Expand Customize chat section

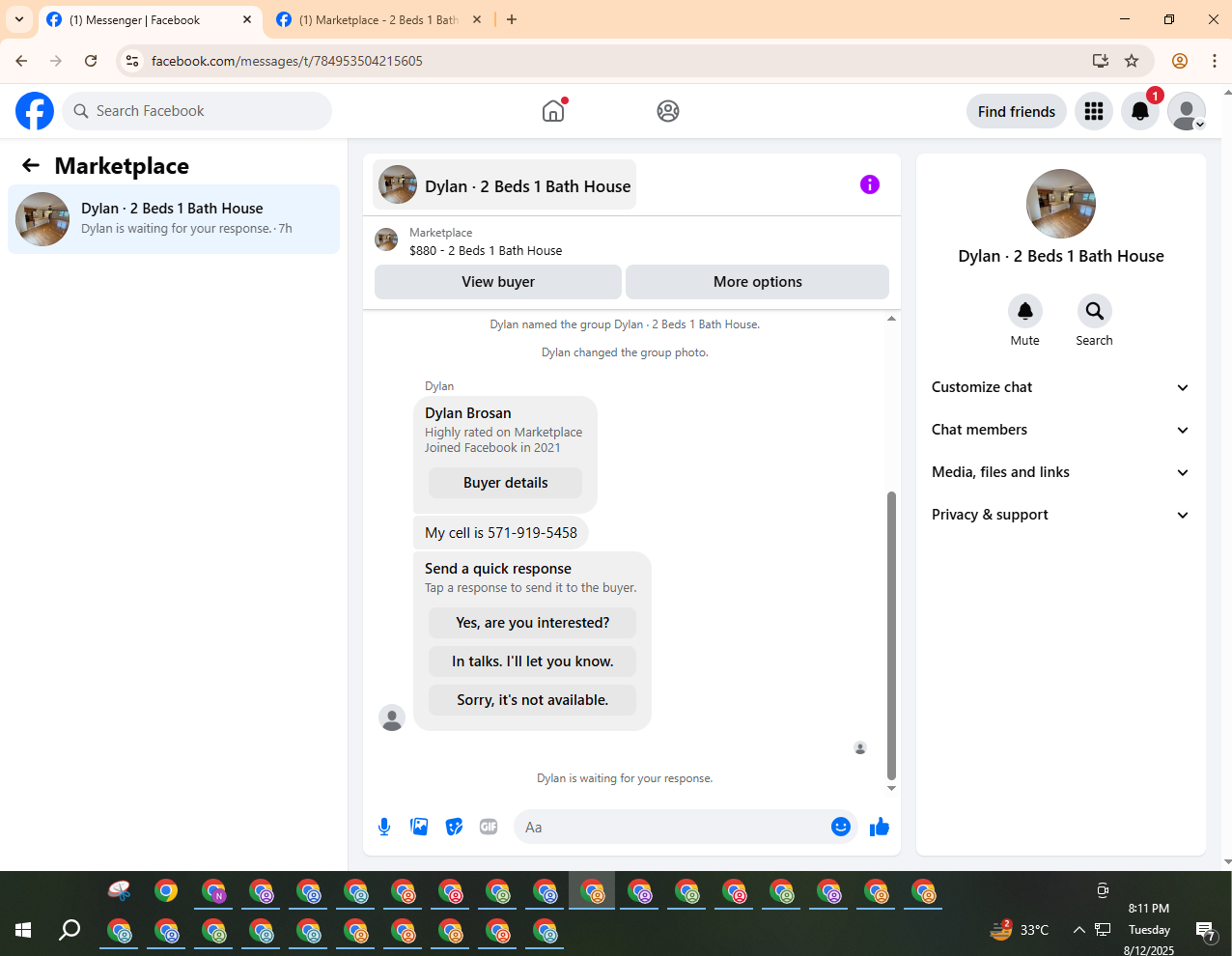coord(1060,387)
